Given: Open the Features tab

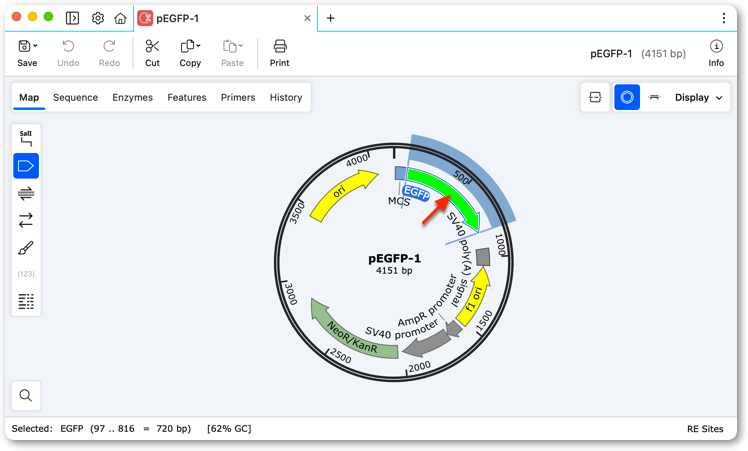Looking at the screenshot, I should pos(187,97).
